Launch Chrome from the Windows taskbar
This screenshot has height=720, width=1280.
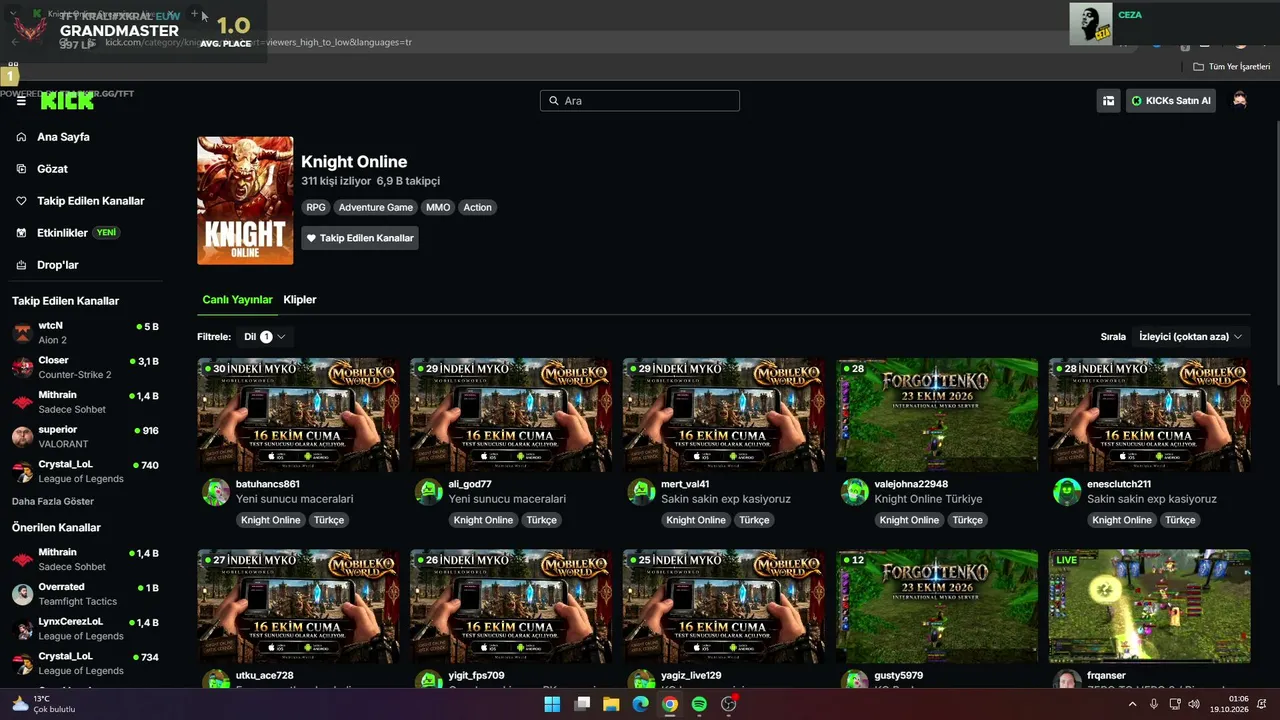pos(670,704)
